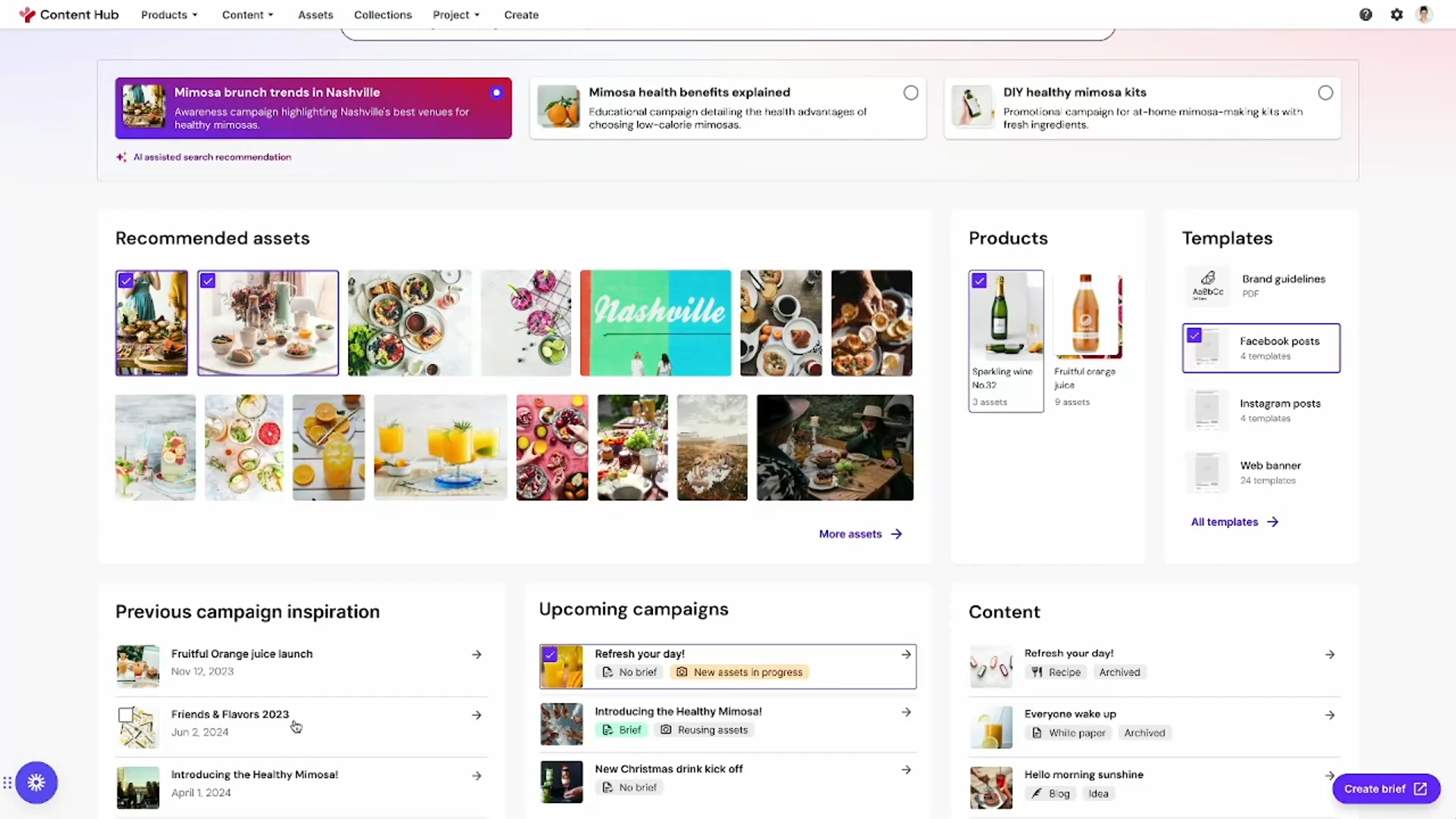Open the Assets menu item
The height and width of the screenshot is (819, 1456).
(x=315, y=14)
